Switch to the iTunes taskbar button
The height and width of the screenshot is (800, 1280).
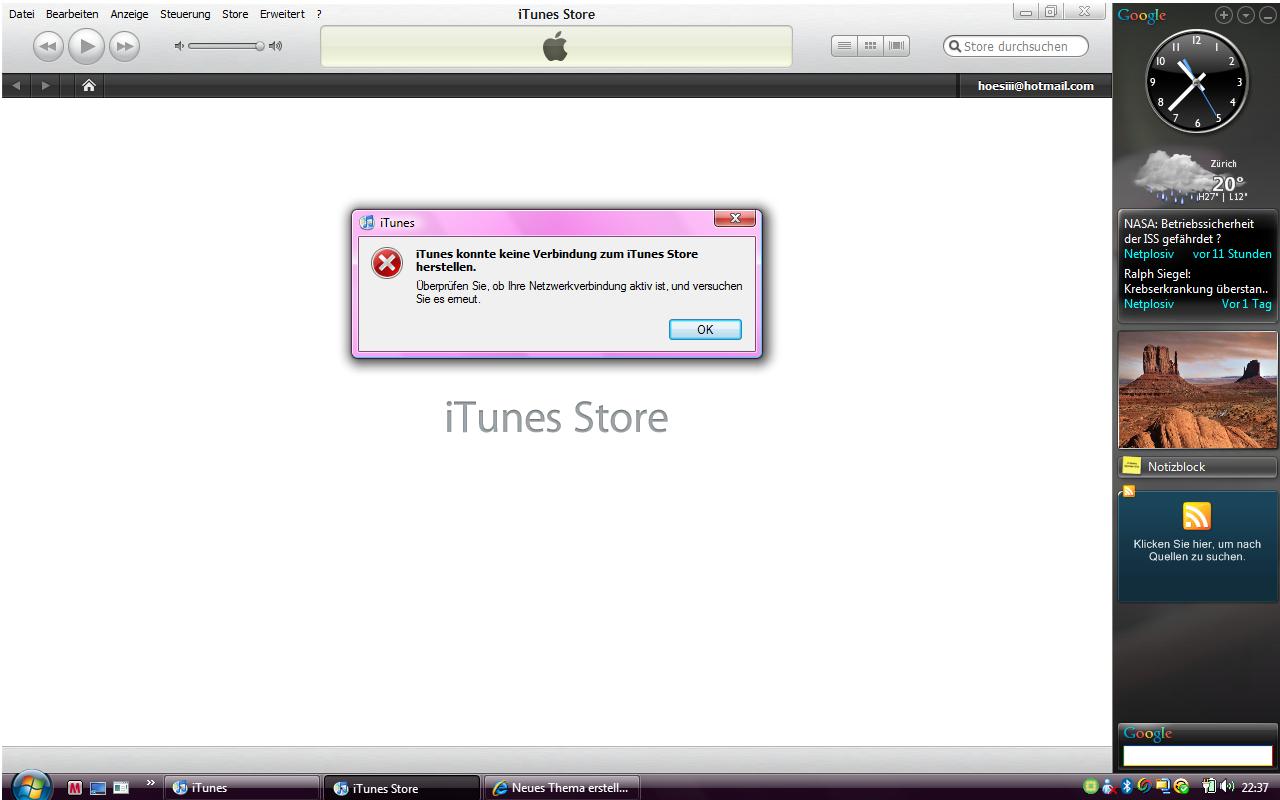click(241, 788)
